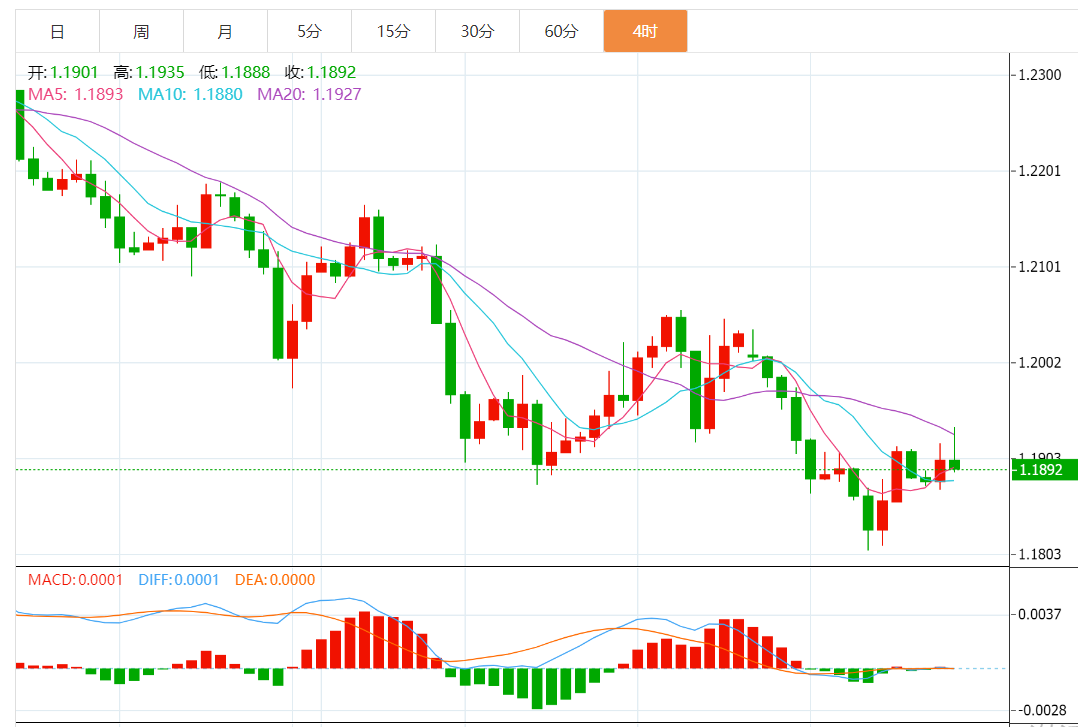This screenshot has width=1078, height=727.
Task: Click the 1.2101 price axis label
Action: click(x=1039, y=266)
